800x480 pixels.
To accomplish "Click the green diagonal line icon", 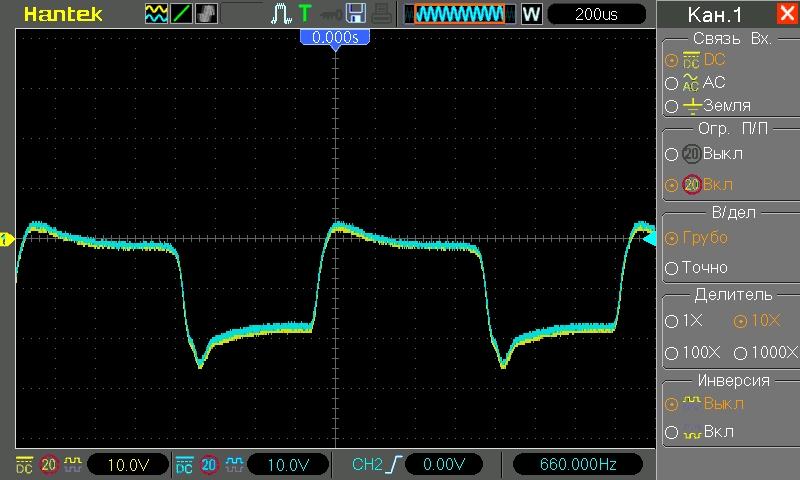I will (x=182, y=13).
